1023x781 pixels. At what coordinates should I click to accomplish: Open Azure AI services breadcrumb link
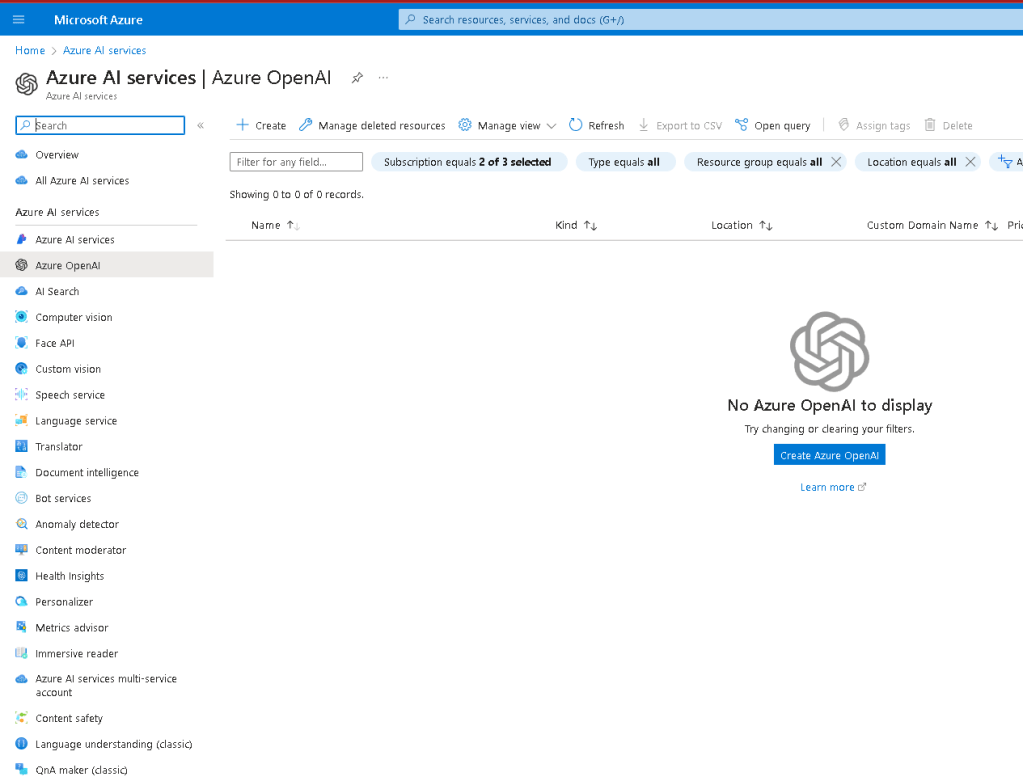[104, 50]
